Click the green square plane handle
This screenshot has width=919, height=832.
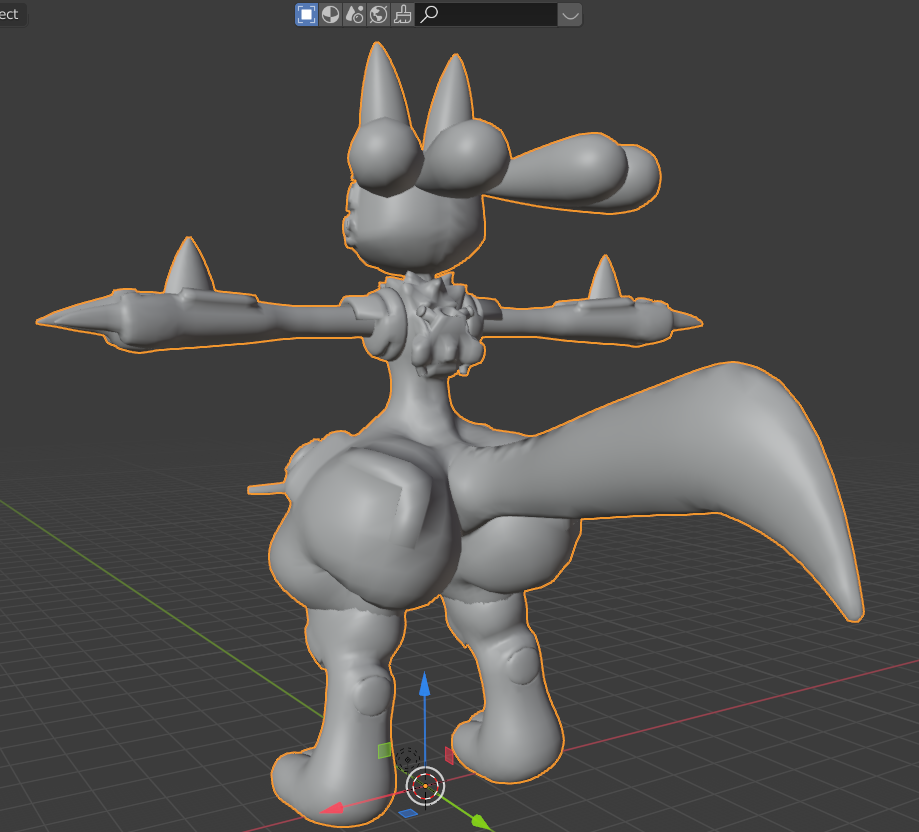click(x=384, y=751)
